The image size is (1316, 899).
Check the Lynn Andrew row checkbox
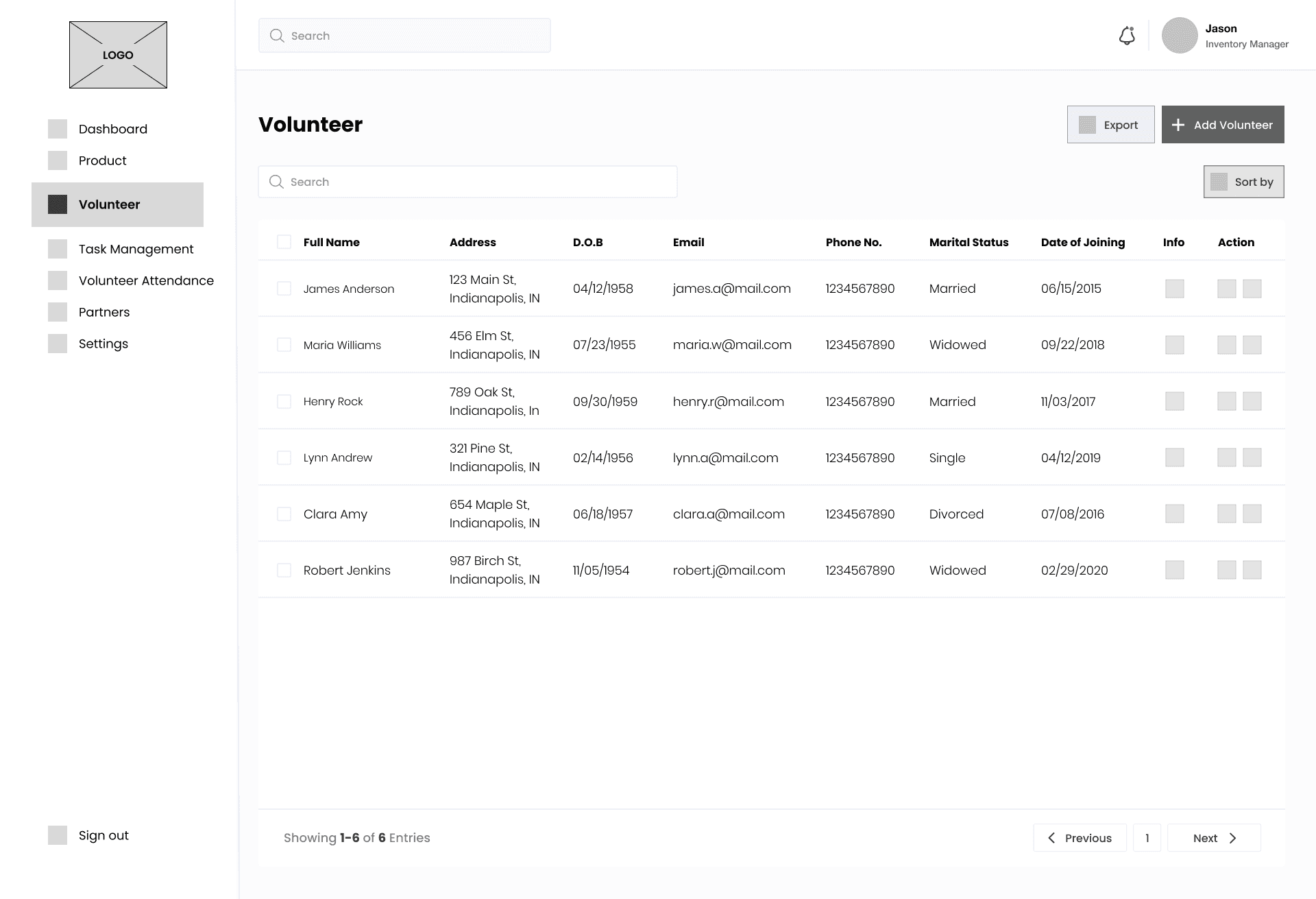[284, 457]
